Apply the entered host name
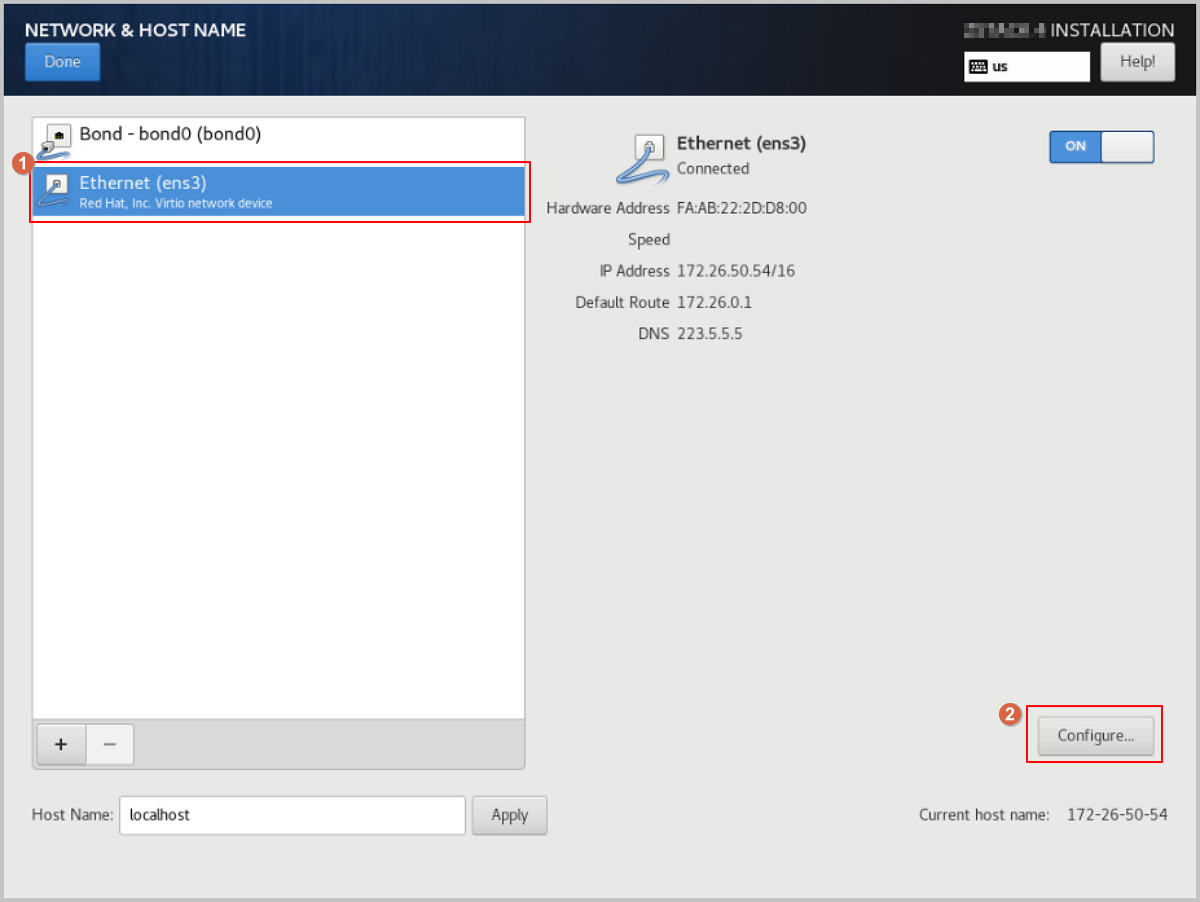 point(509,815)
